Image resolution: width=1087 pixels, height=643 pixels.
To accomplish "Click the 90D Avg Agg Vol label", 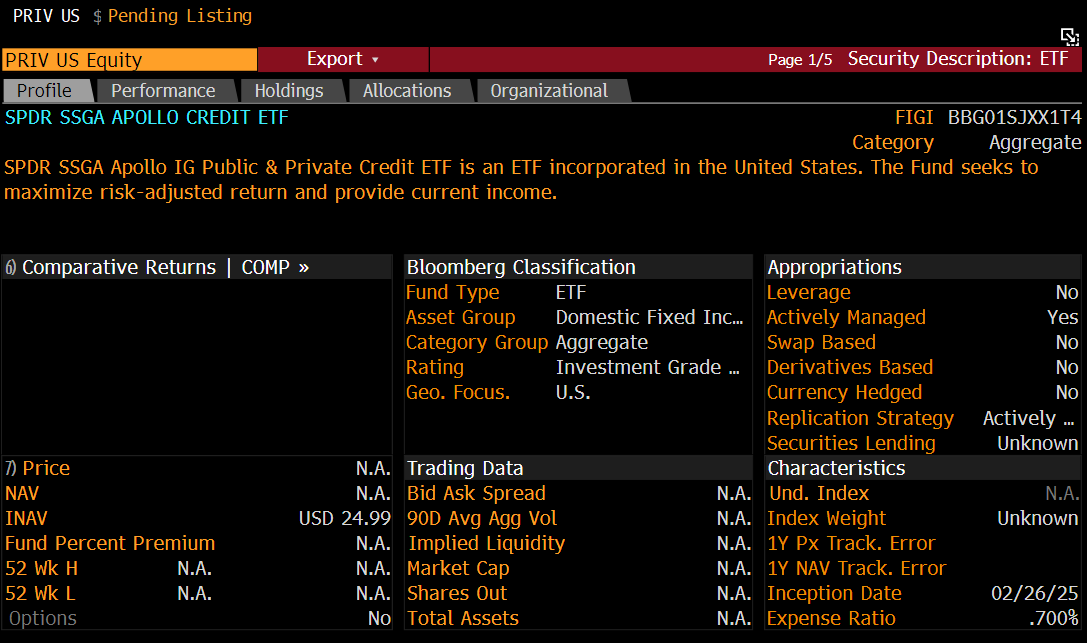I will click(x=482, y=518).
